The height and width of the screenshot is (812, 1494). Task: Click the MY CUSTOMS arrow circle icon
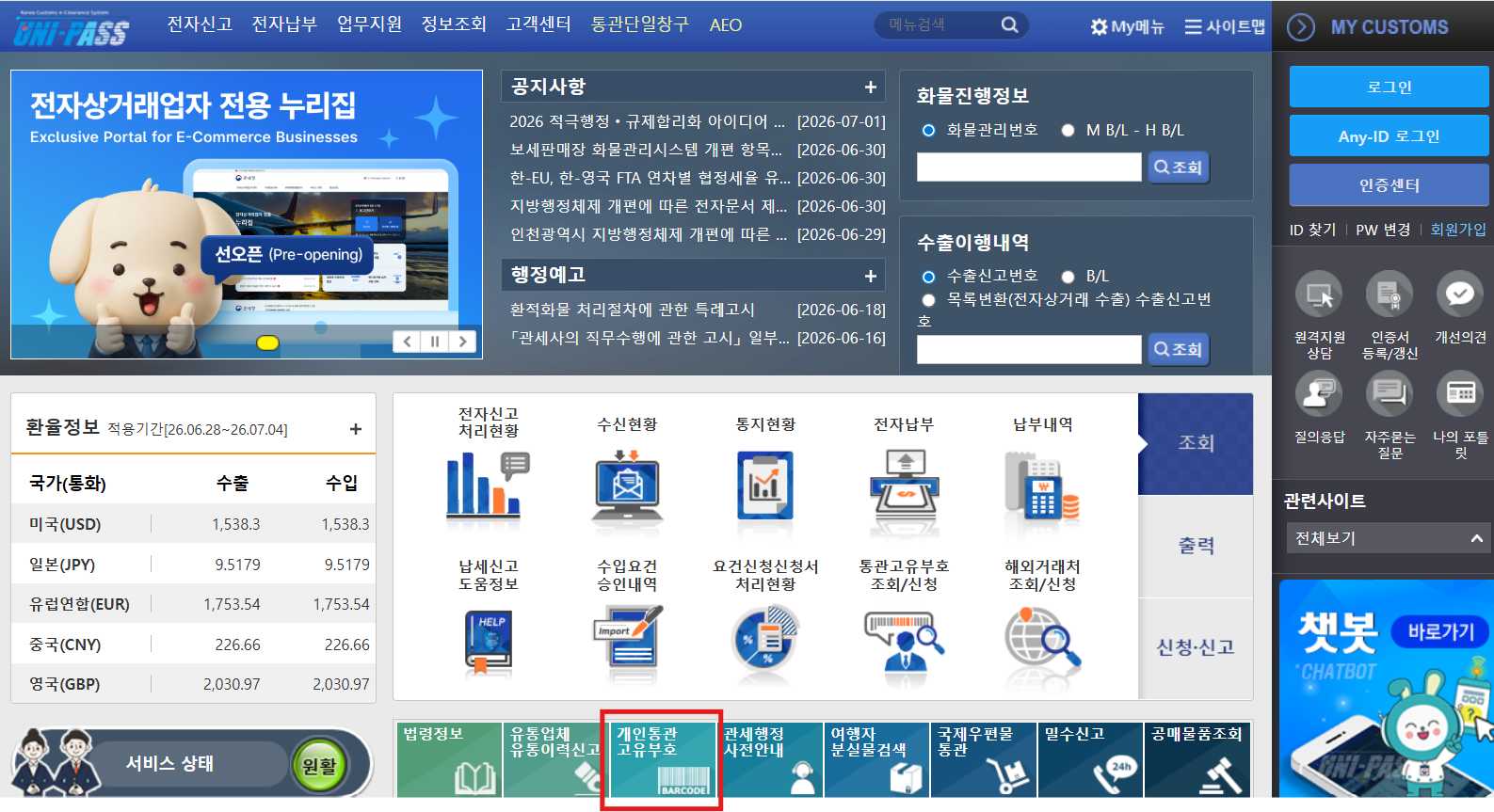[1300, 26]
